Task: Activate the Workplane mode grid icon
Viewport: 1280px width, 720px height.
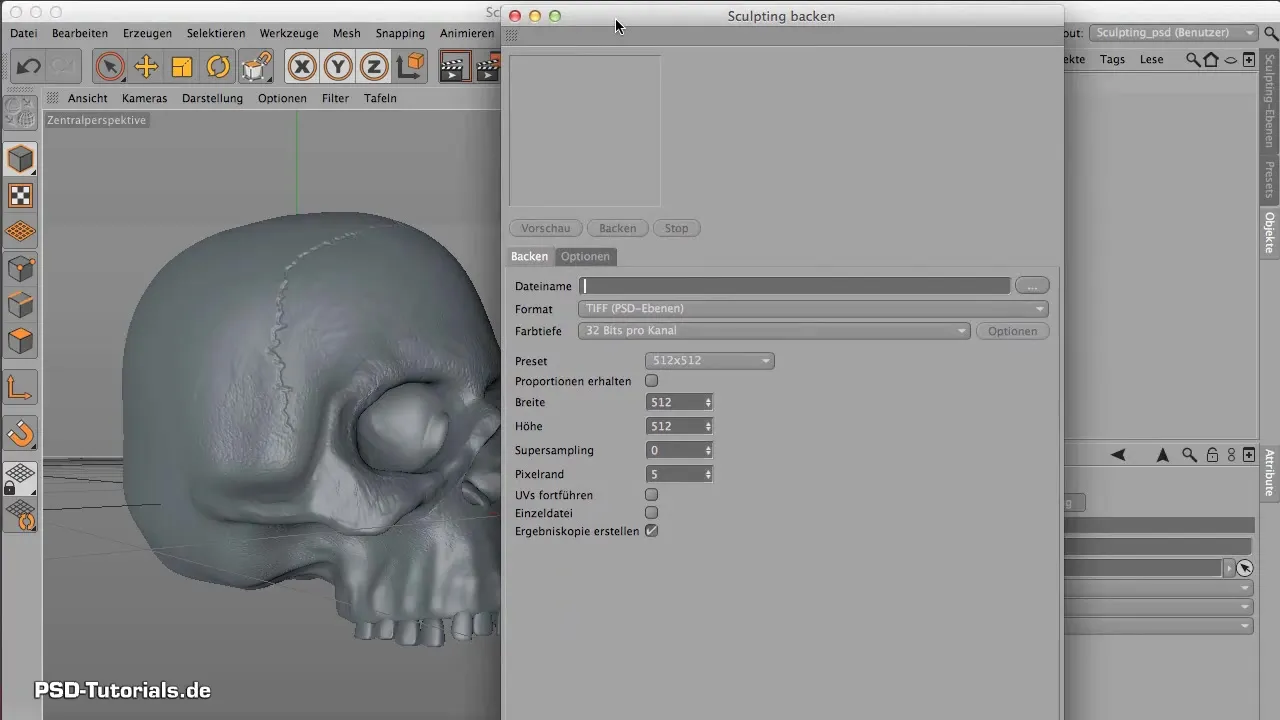Action: (21, 232)
